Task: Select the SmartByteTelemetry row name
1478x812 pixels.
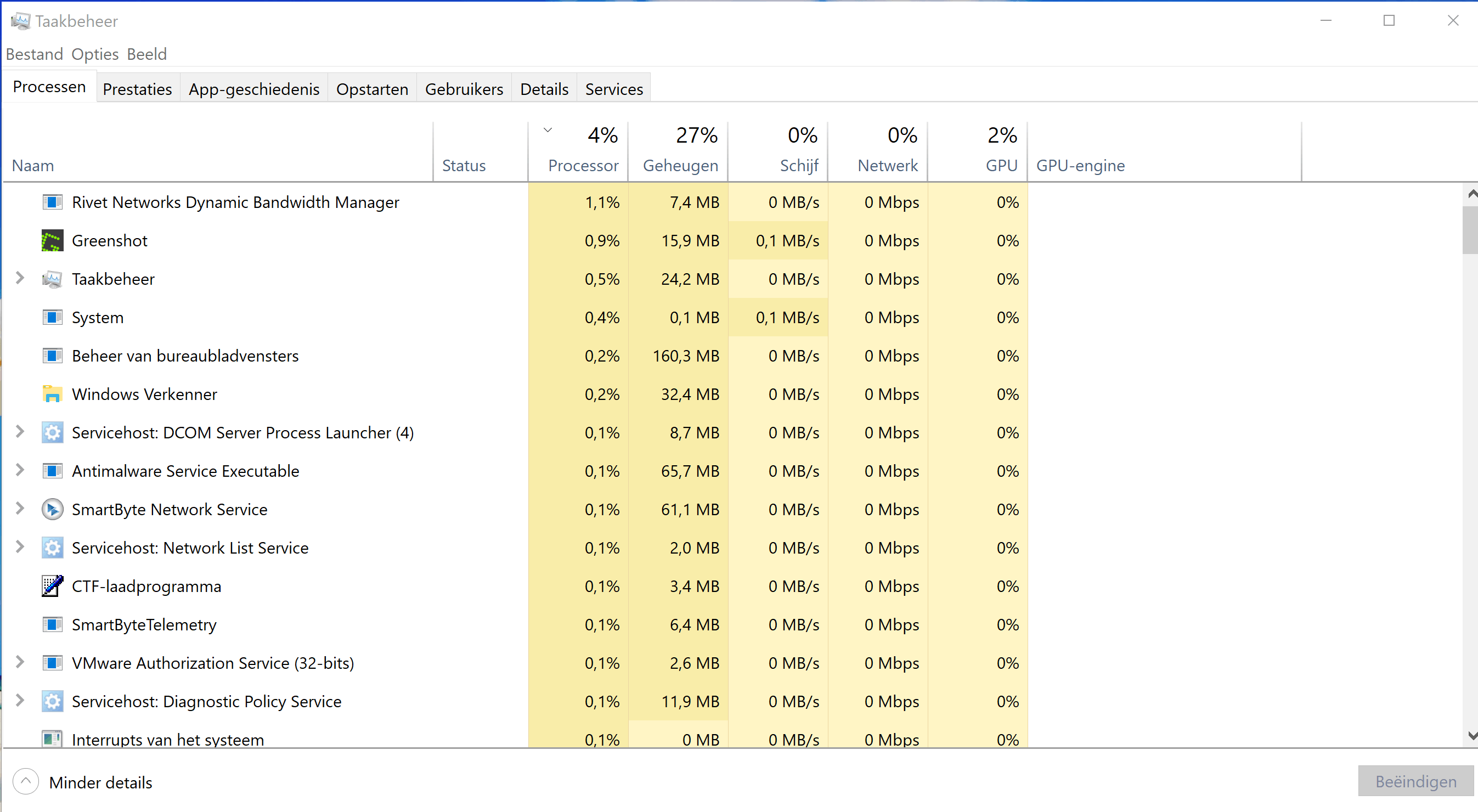Action: (144, 624)
